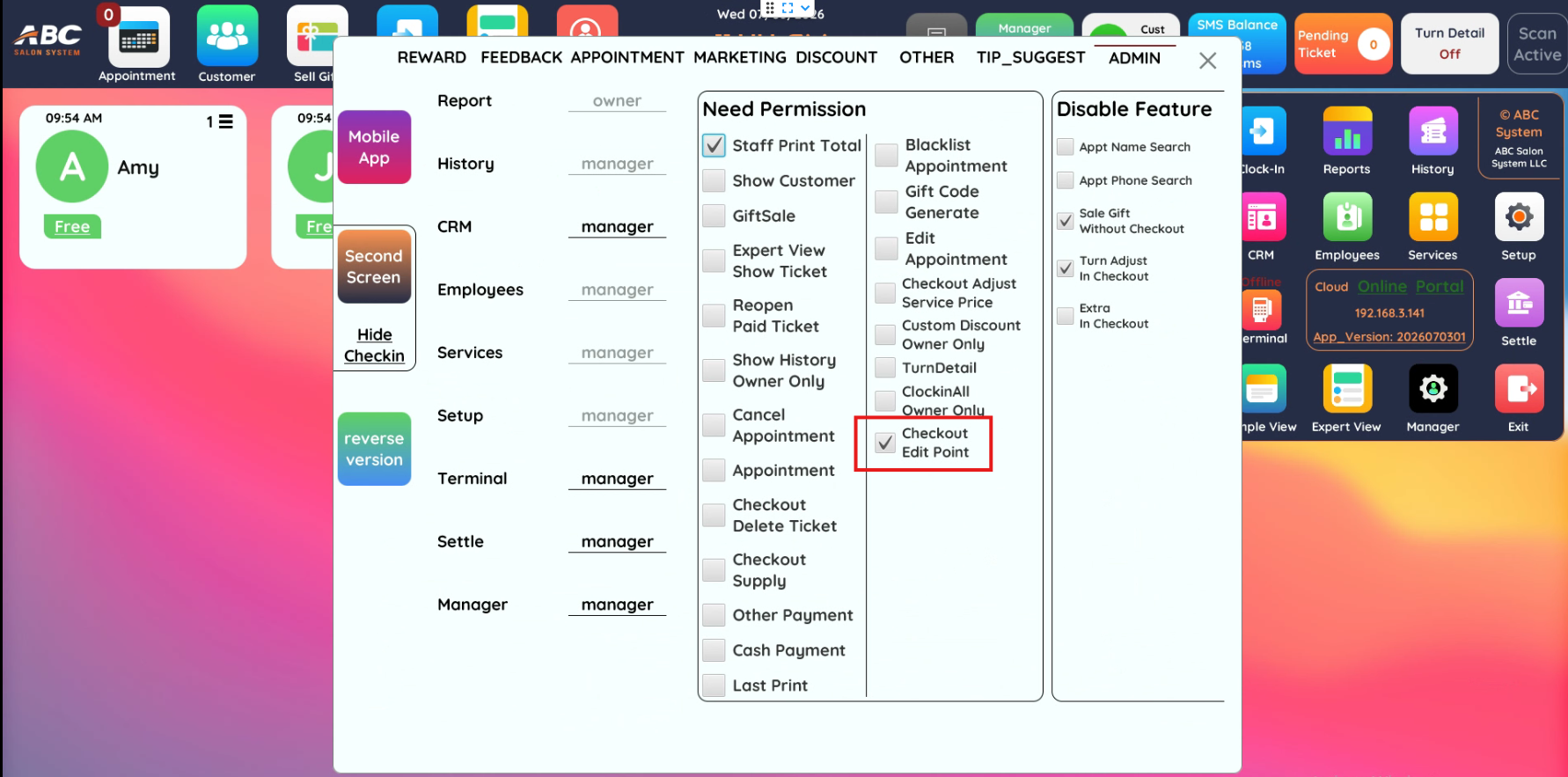Uncheck Sale Gift Without Checkout
This screenshot has height=777, width=1568.
[x=1065, y=221]
